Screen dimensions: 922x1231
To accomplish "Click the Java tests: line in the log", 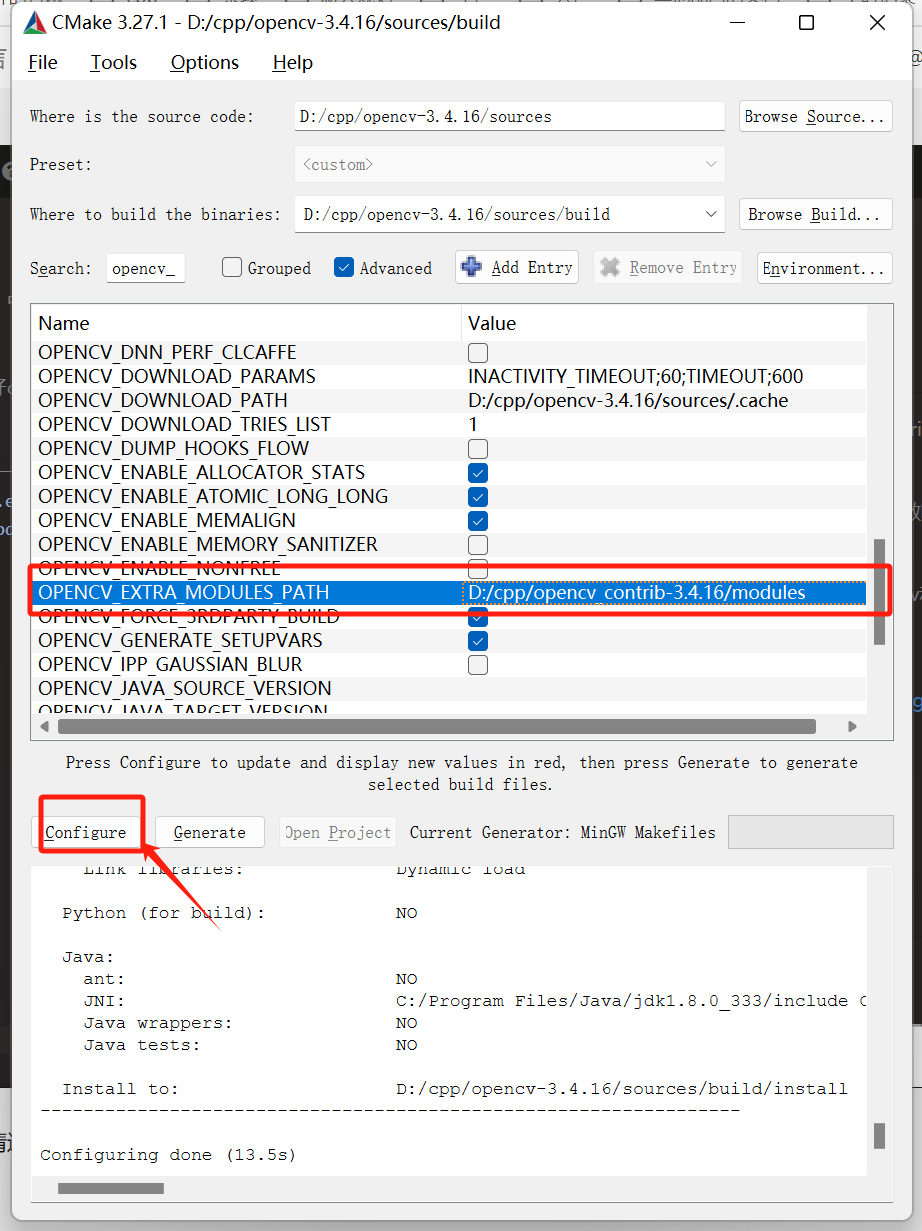I will point(251,1045).
